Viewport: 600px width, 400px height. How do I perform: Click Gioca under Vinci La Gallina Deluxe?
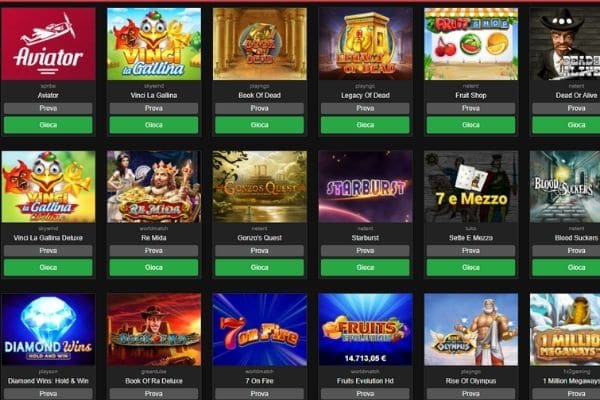click(48, 268)
